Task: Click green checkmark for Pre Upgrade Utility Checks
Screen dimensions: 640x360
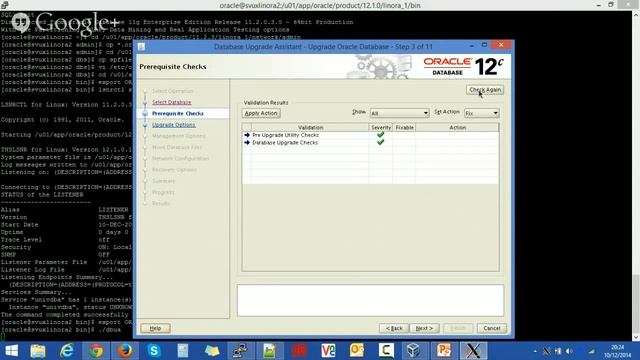Action: (380, 135)
